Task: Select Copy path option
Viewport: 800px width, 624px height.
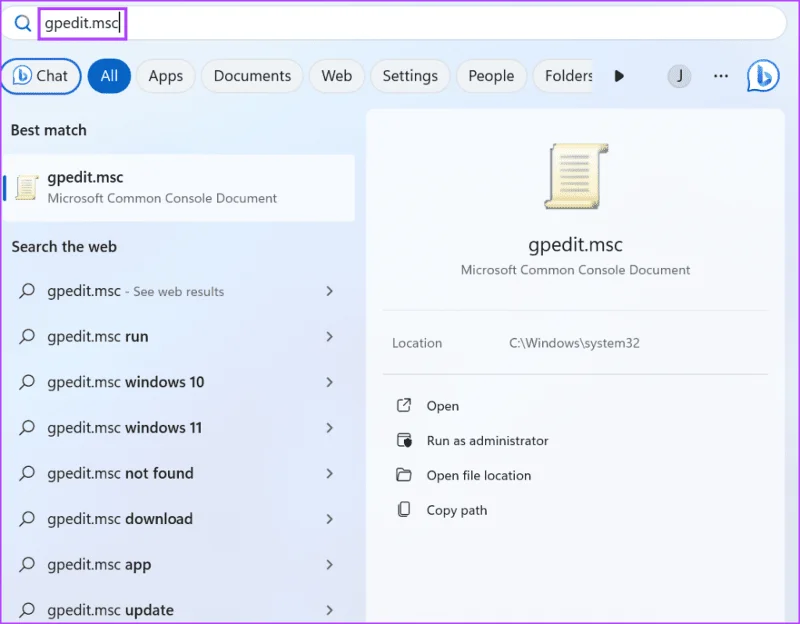Action: coord(457,510)
